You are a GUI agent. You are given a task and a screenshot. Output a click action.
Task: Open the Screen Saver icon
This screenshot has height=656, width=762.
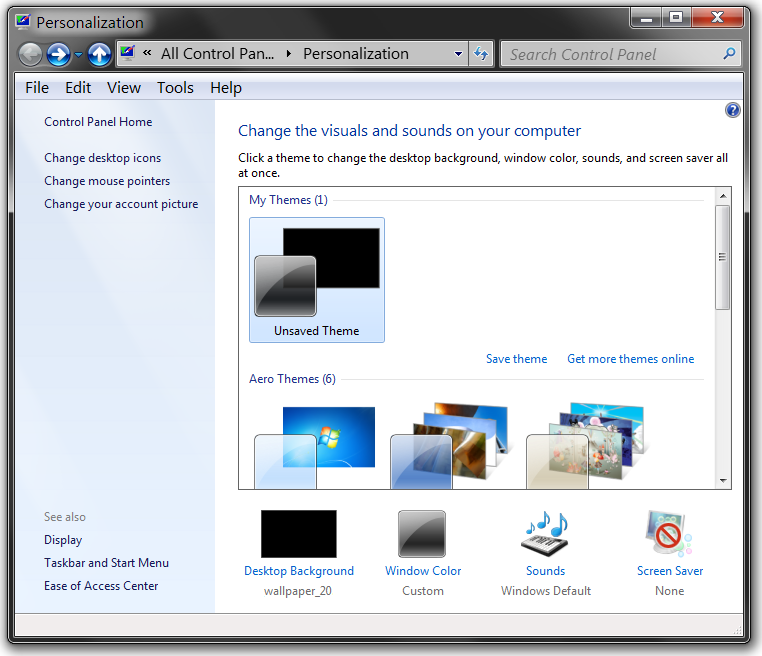click(x=669, y=534)
